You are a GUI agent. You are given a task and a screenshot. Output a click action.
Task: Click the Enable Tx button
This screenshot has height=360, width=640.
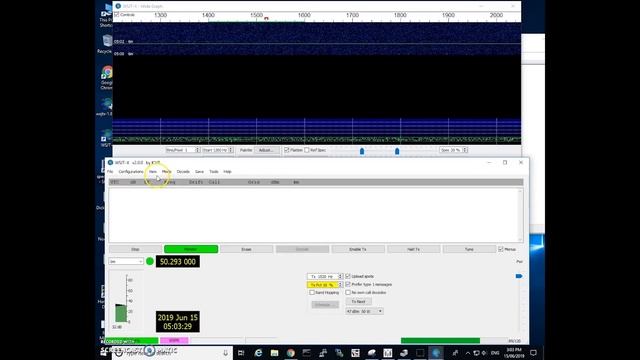click(358, 249)
